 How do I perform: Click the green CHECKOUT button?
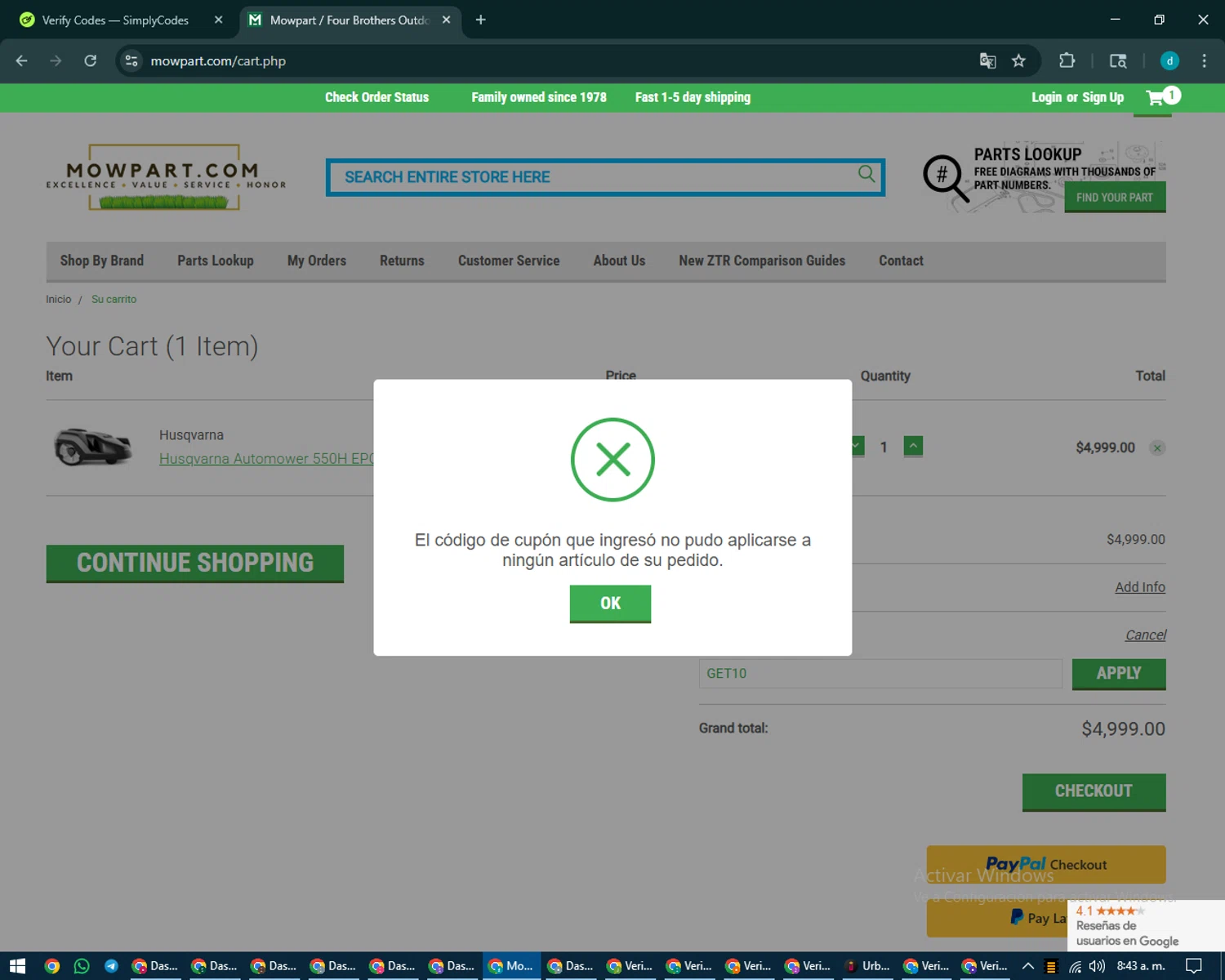click(1094, 792)
